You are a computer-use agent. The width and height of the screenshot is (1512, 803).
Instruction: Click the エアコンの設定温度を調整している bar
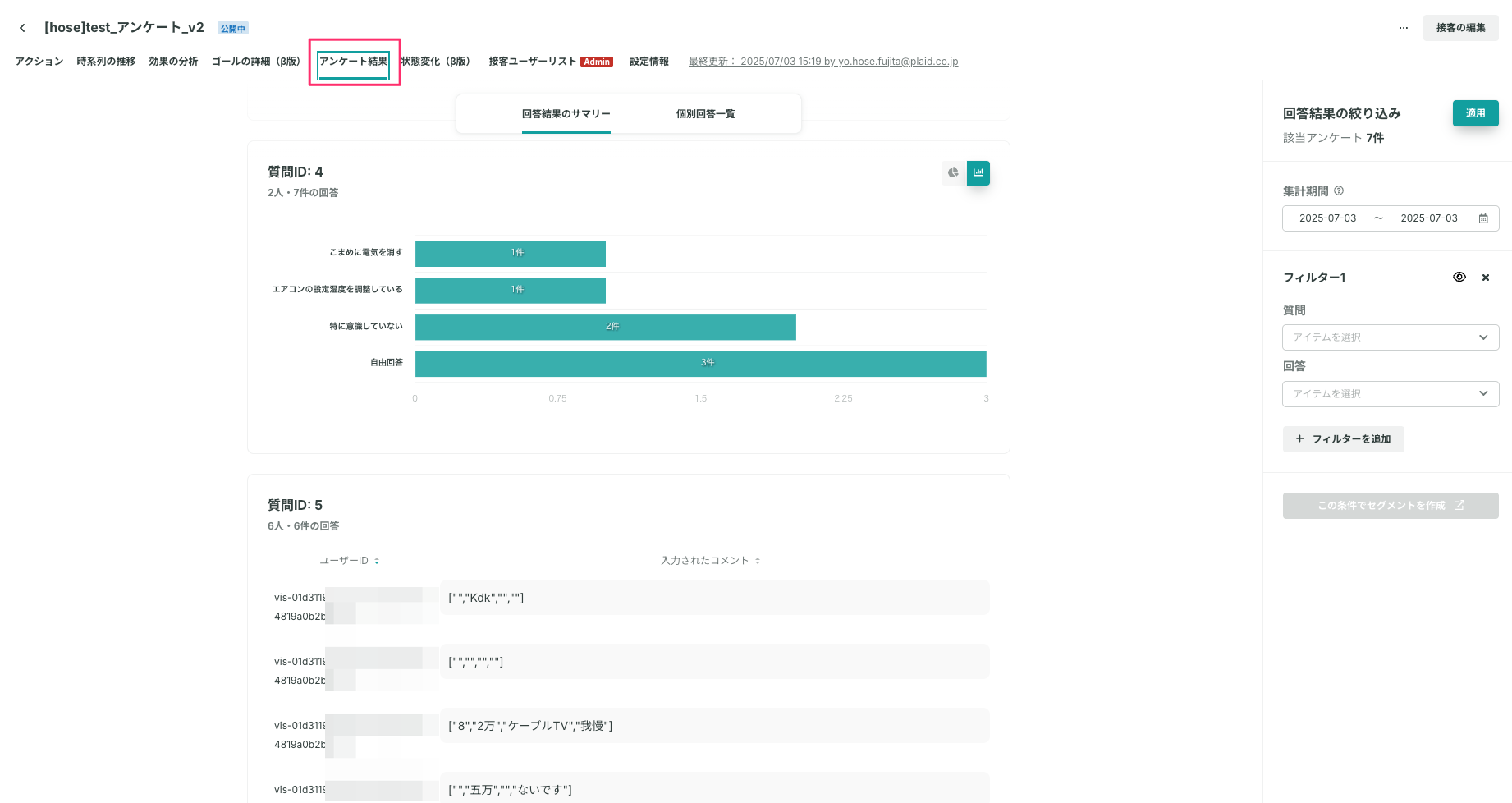pyautogui.click(x=511, y=291)
